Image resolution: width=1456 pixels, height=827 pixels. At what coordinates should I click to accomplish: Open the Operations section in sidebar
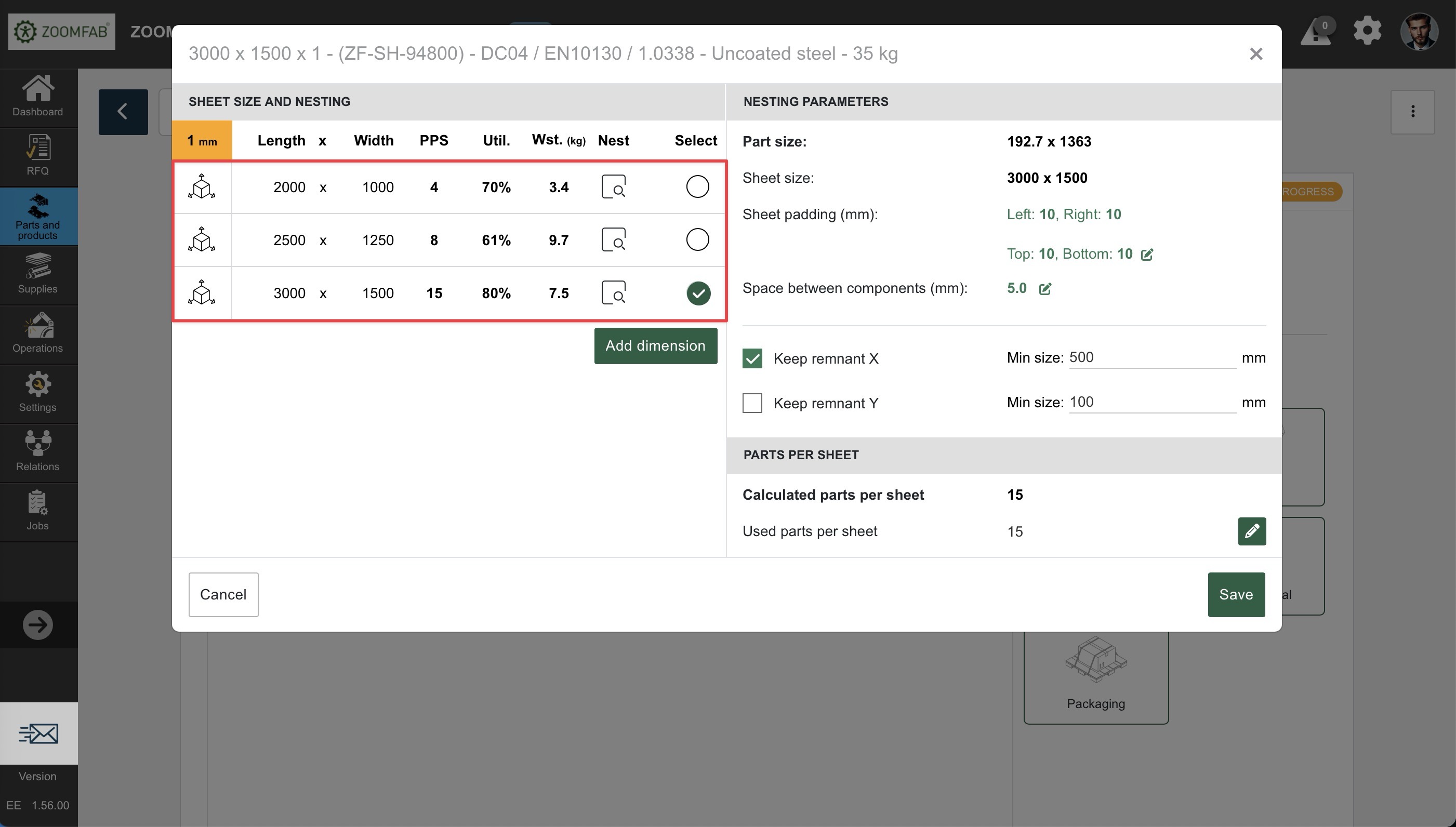38,334
